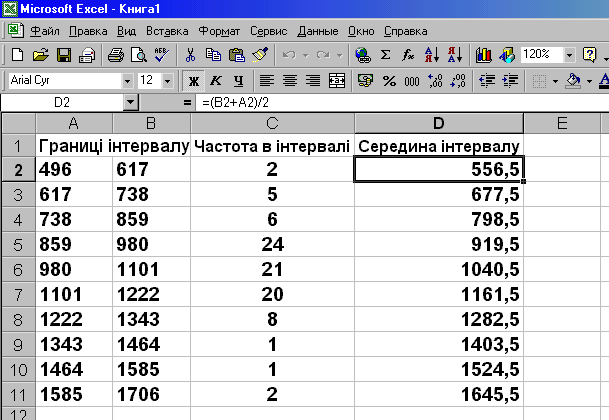Sort ascending with the A-Z icon
The height and width of the screenshot is (420, 609).
(432, 55)
